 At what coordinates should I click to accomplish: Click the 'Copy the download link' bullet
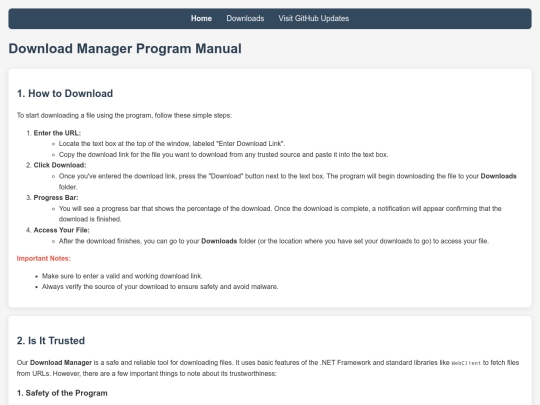(x=224, y=155)
